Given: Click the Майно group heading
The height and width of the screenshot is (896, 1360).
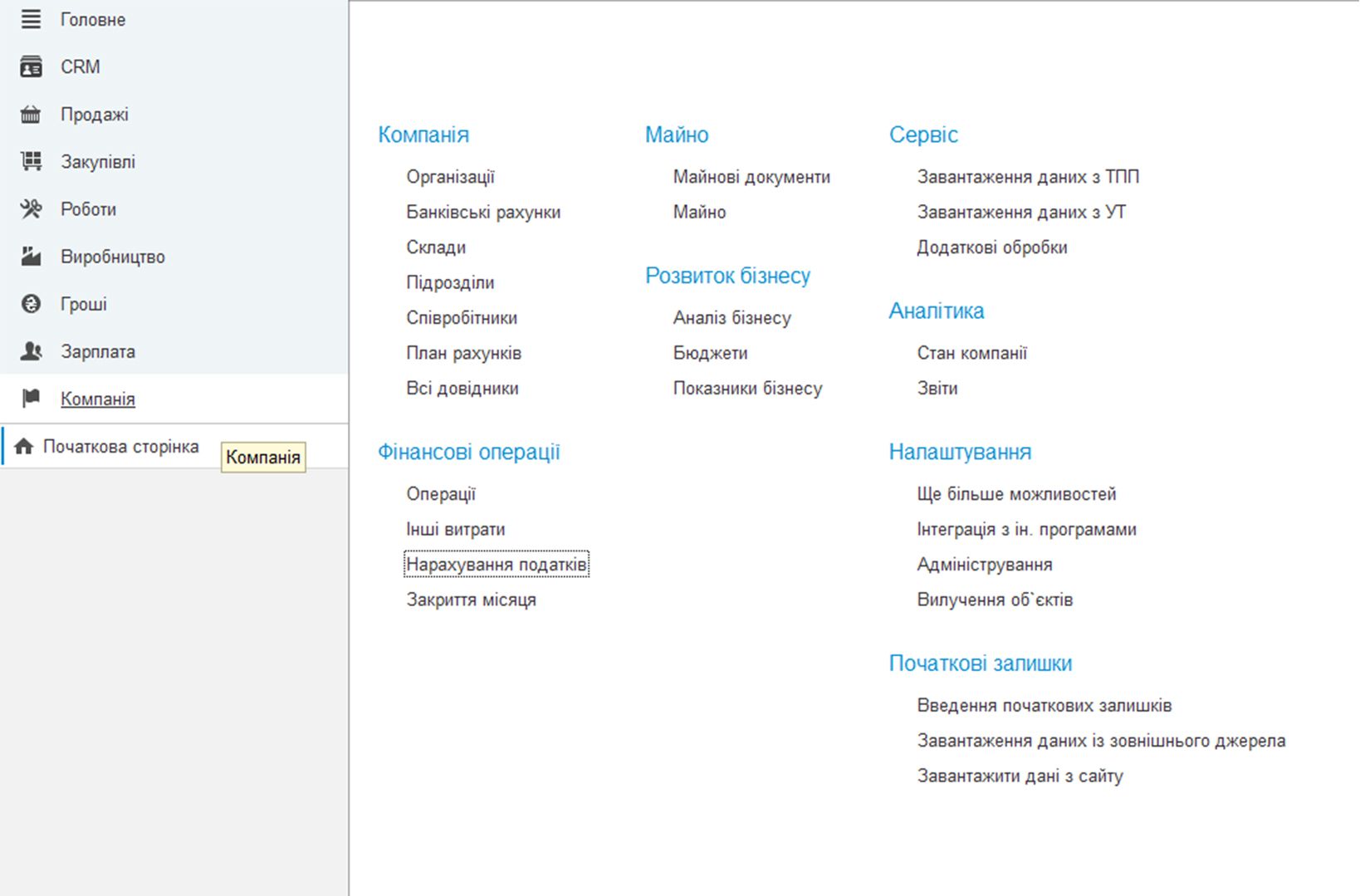Looking at the screenshot, I should pyautogui.click(x=677, y=135).
